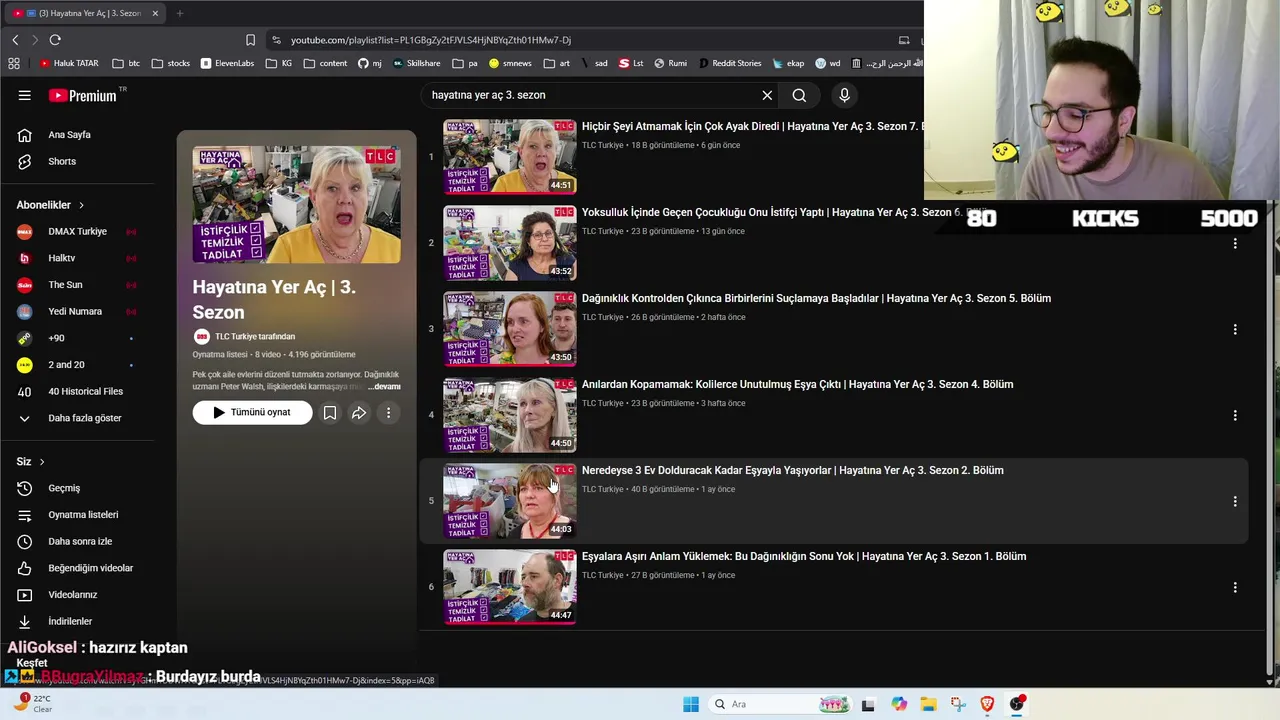Open the Reddit Stories bookmark

[730, 63]
